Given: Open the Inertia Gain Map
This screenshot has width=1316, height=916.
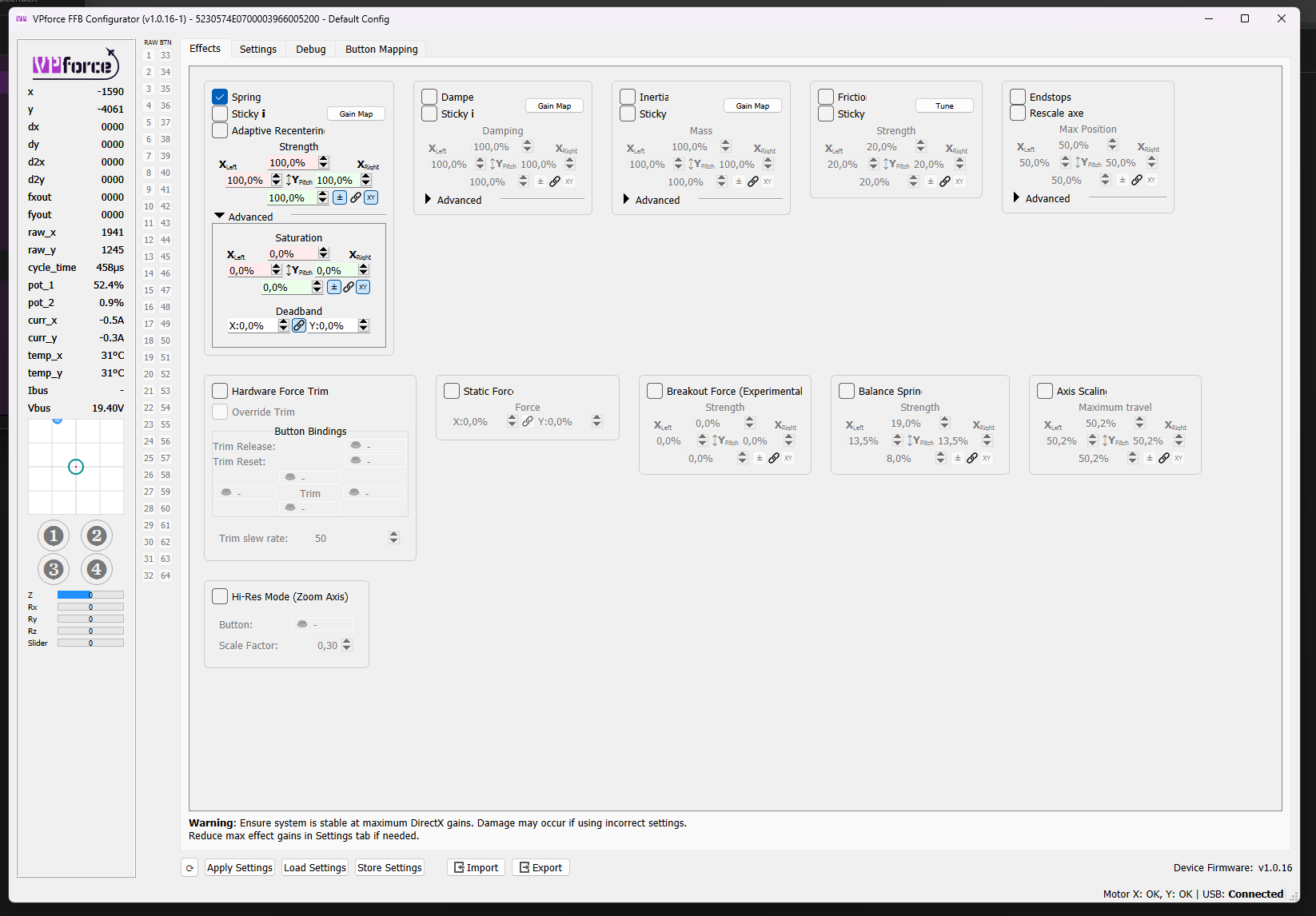Looking at the screenshot, I should (x=752, y=106).
